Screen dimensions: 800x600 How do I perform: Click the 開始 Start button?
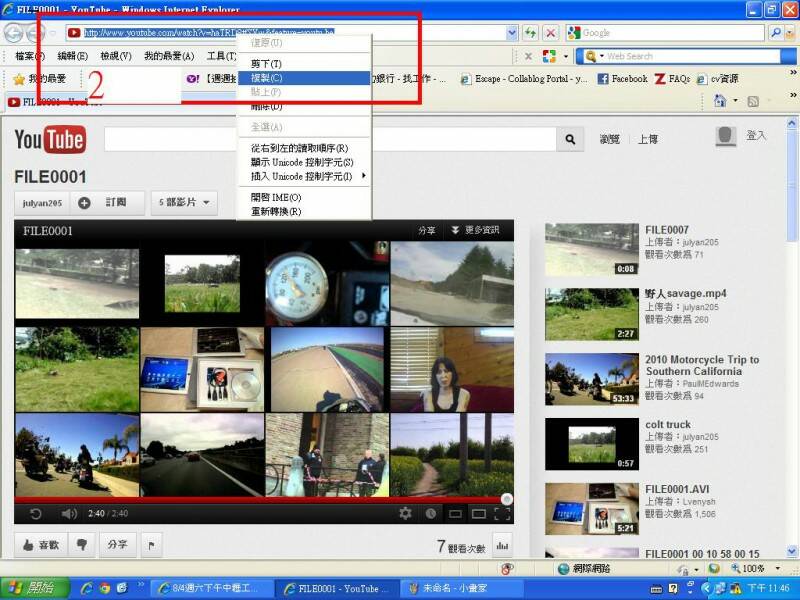point(35,588)
